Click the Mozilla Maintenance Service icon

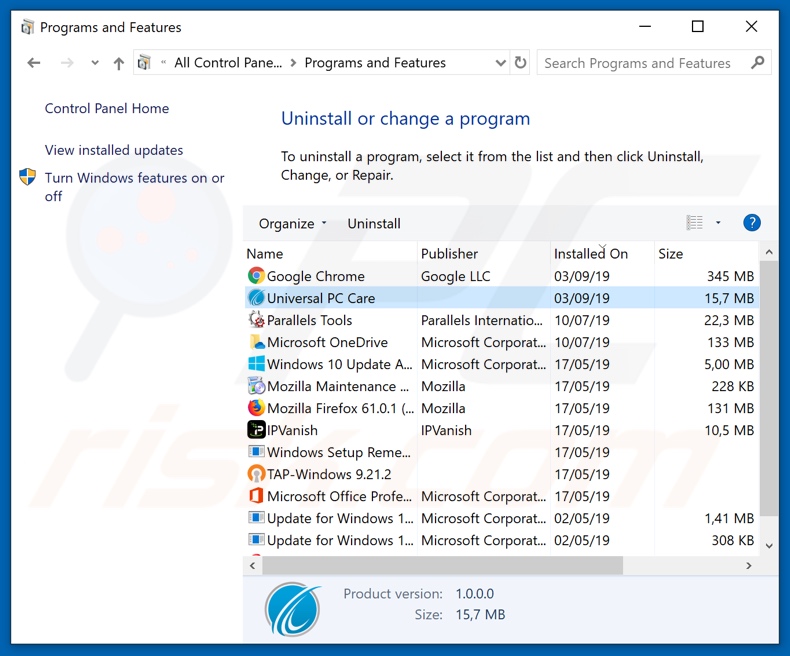[256, 386]
